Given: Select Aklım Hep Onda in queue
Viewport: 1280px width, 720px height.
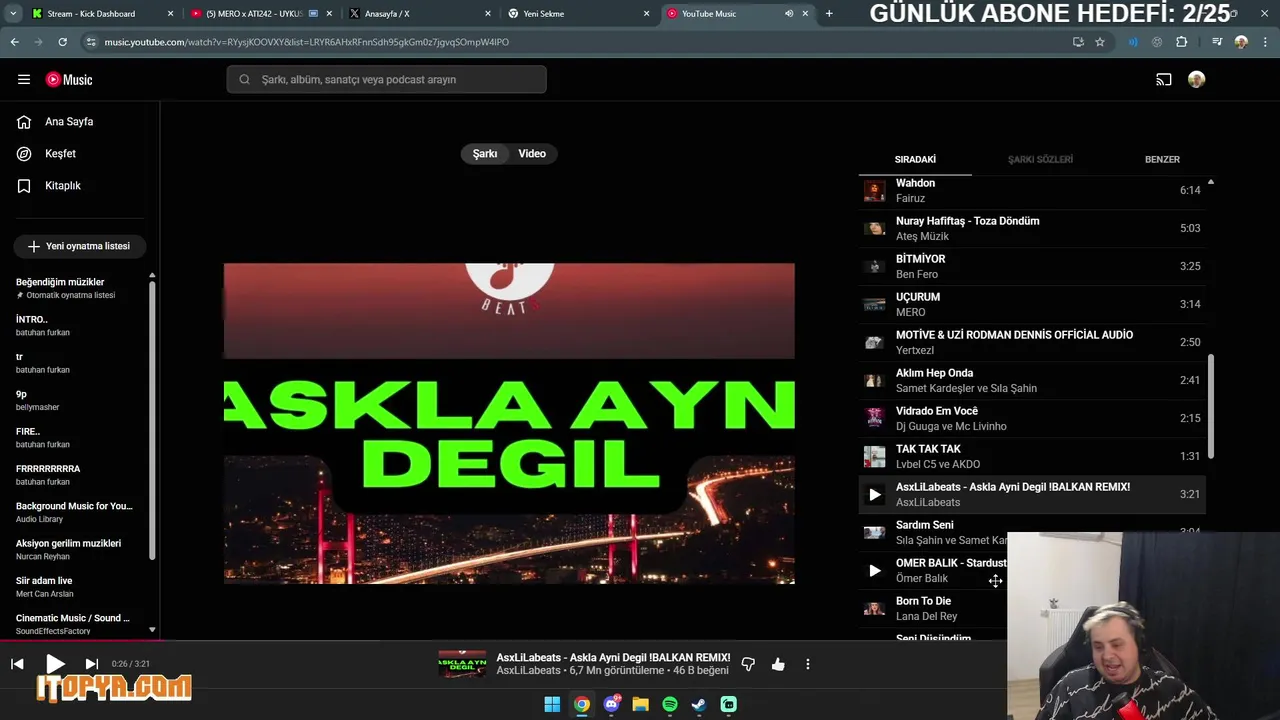Looking at the screenshot, I should pyautogui.click(x=1032, y=380).
